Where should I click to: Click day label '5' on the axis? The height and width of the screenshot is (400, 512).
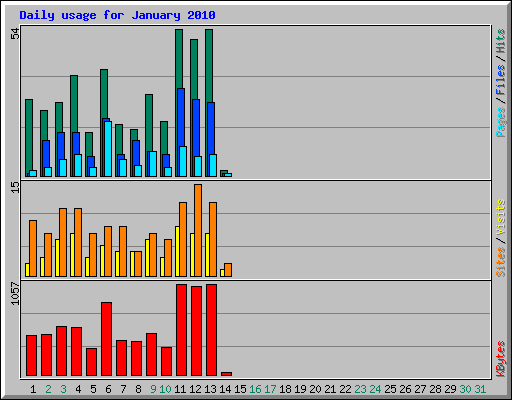click(x=93, y=389)
